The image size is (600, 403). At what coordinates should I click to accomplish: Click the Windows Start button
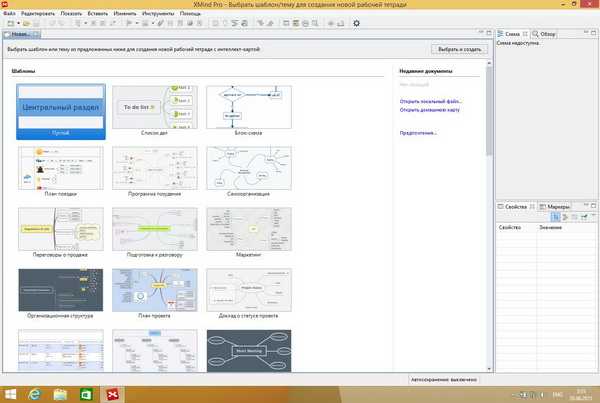(12, 392)
